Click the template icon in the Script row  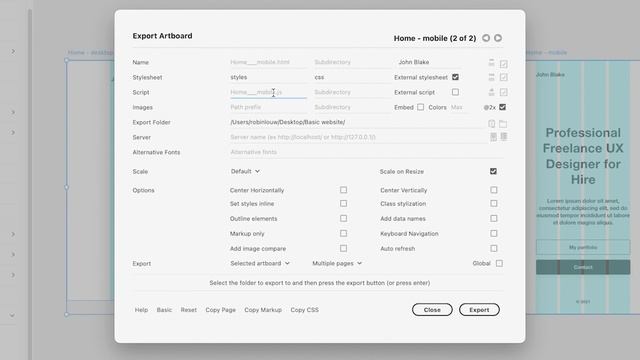tap(491, 92)
